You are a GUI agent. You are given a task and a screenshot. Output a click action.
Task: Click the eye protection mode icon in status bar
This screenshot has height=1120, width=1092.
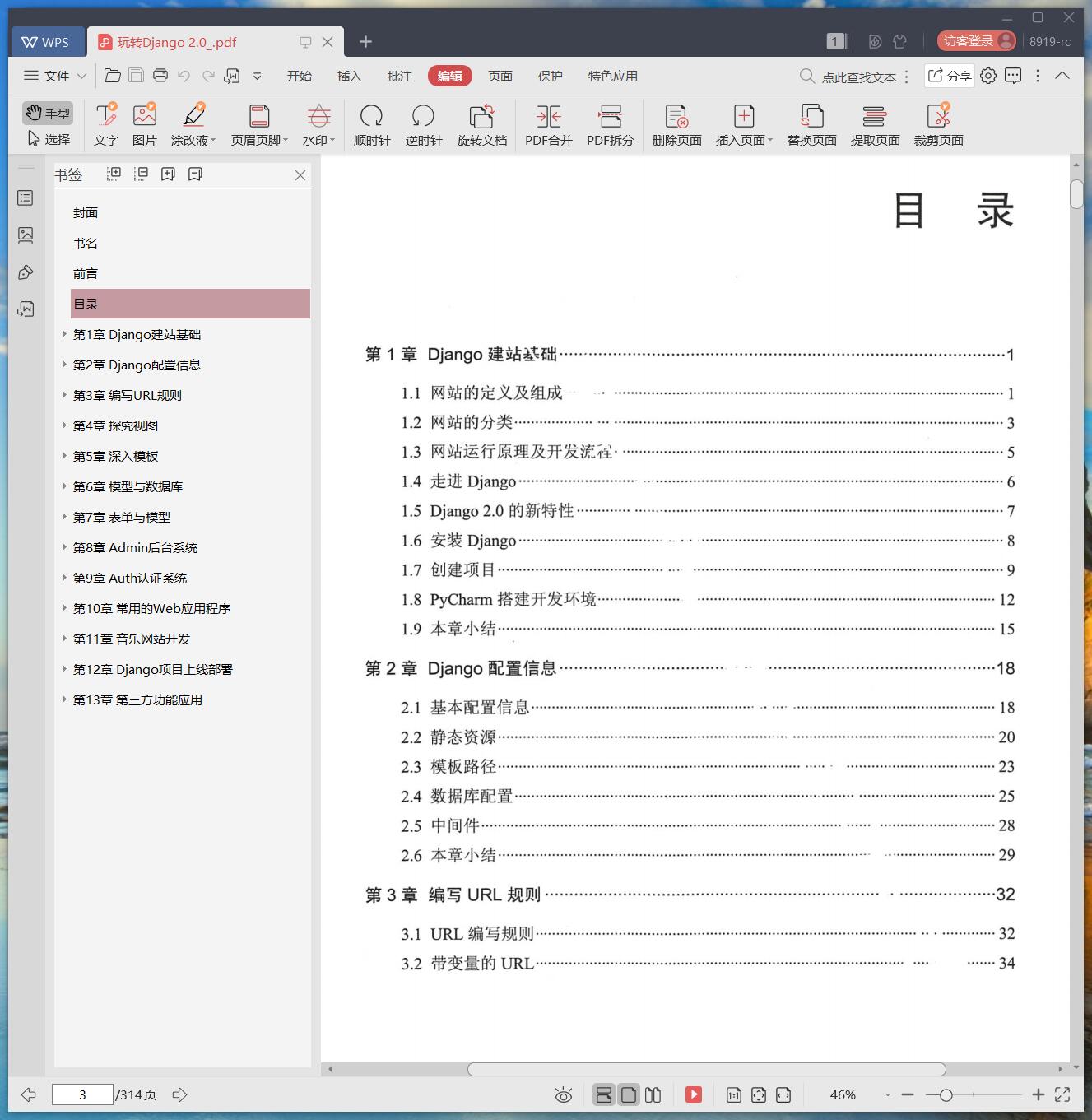(x=564, y=1095)
